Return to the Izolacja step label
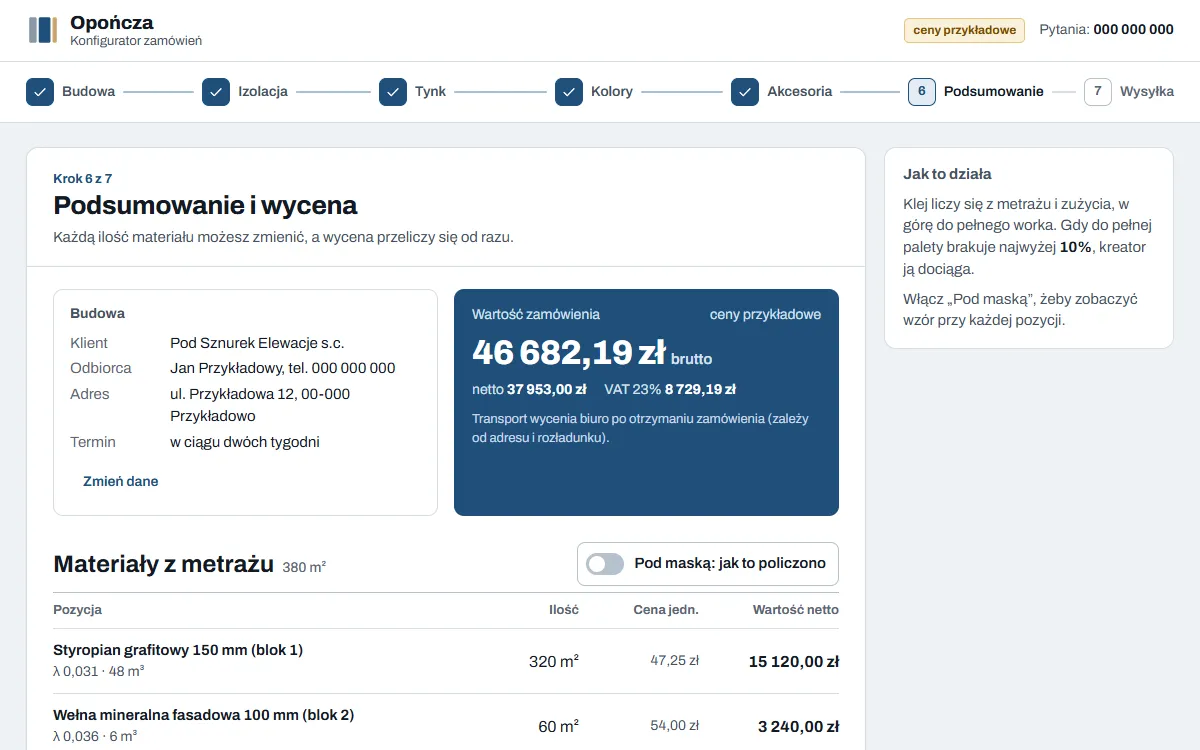1200x750 pixels. 263,92
